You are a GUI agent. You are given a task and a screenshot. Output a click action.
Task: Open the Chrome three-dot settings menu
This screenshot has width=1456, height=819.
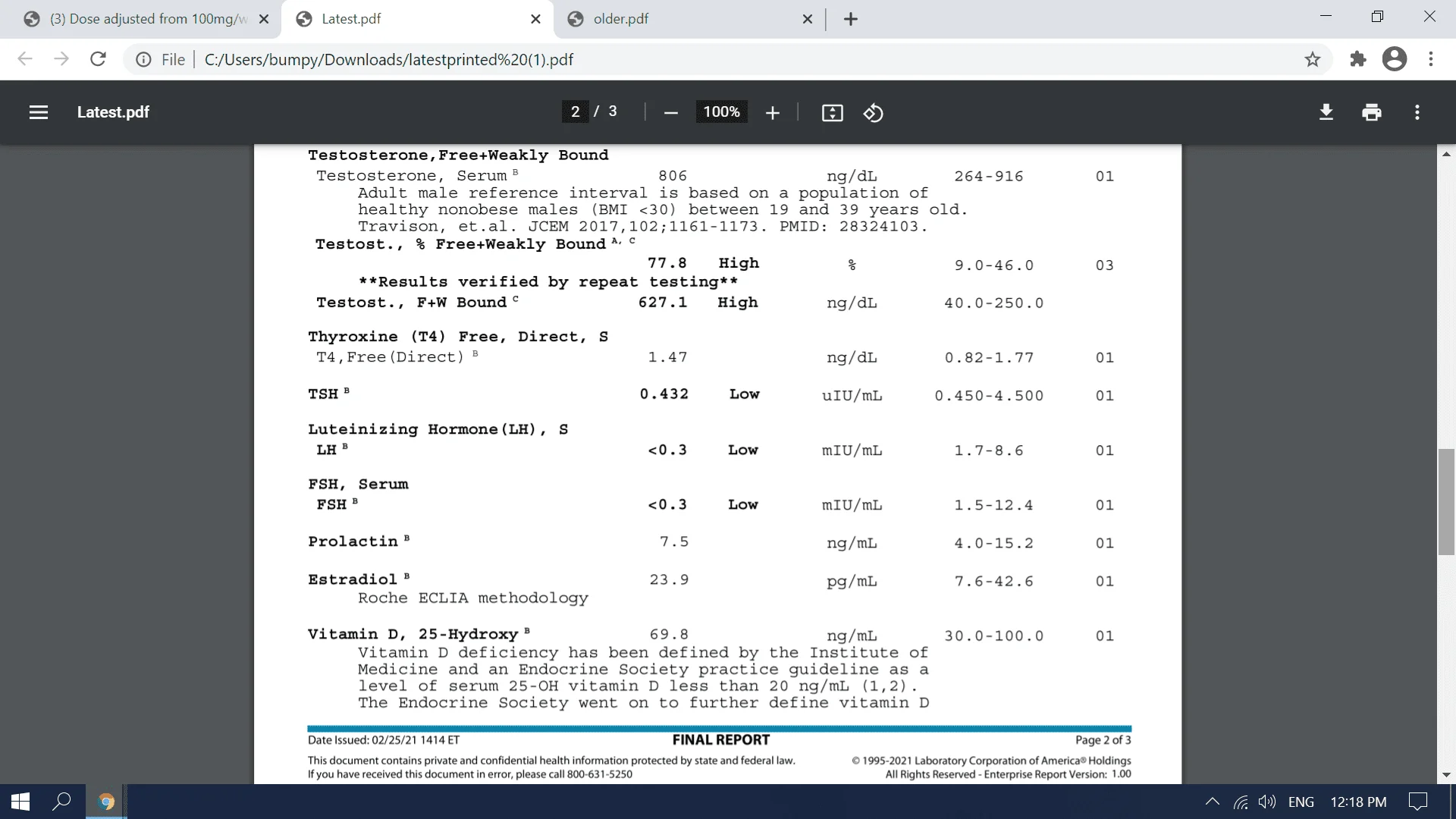1431,59
